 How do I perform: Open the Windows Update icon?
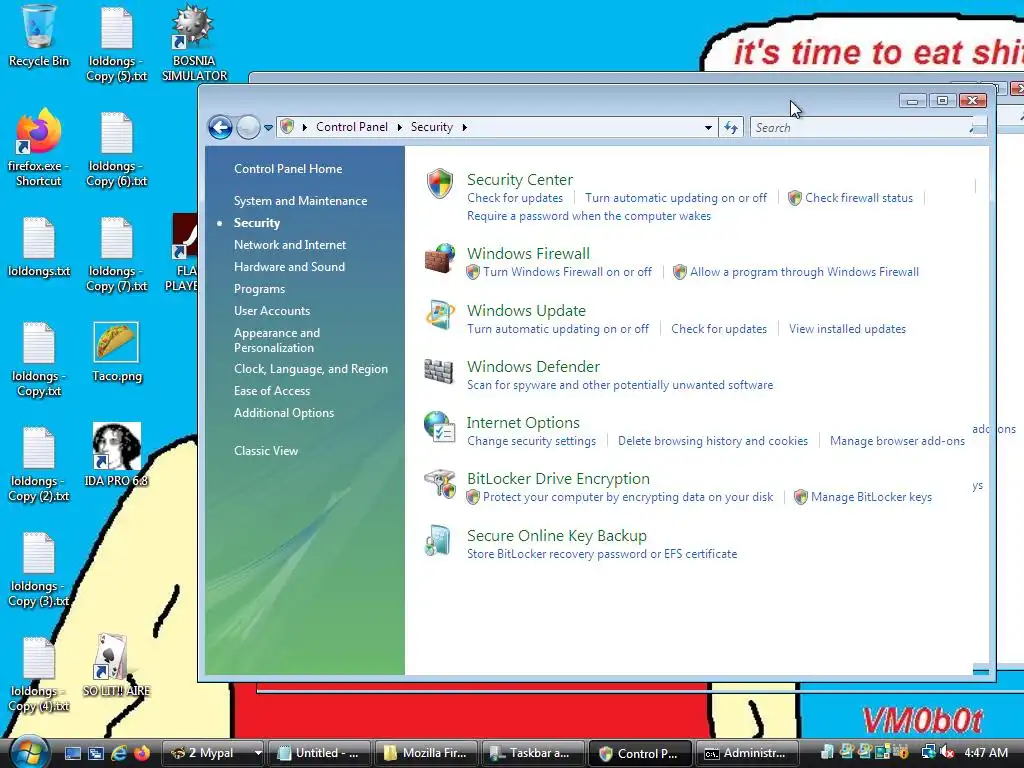tap(440, 315)
